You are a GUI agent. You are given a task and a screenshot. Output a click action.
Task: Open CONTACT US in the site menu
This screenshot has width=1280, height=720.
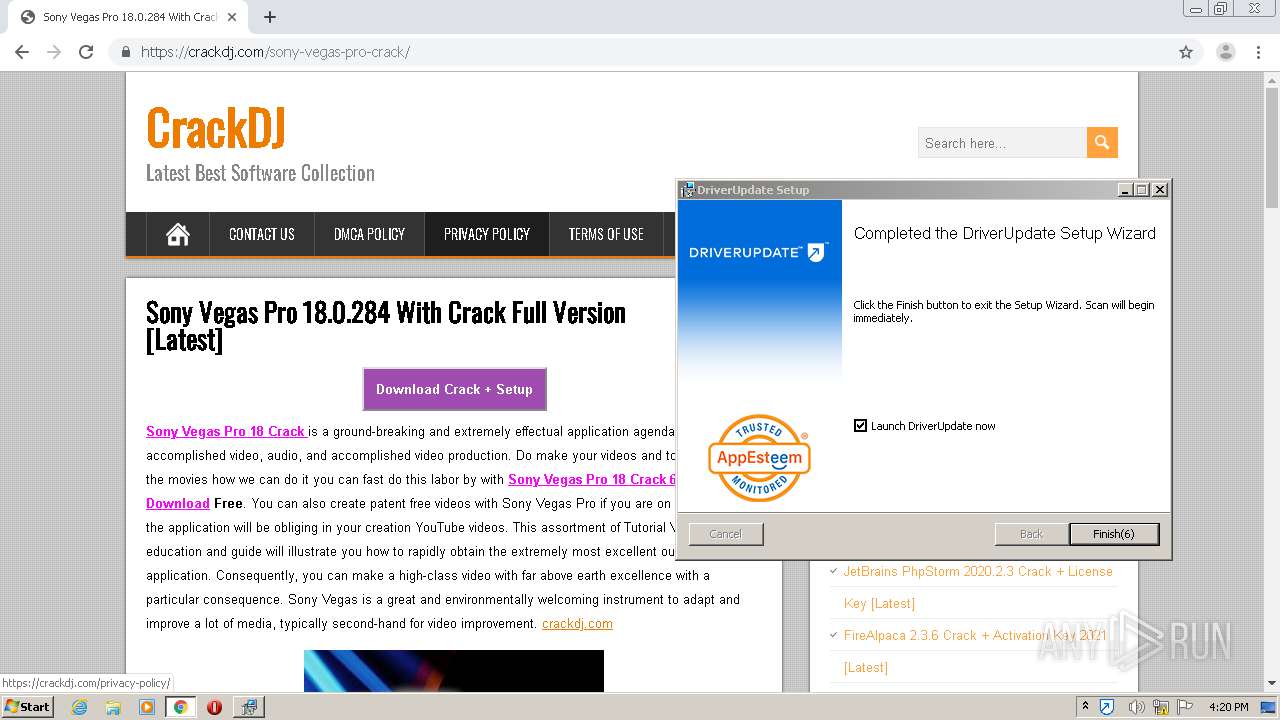262,234
